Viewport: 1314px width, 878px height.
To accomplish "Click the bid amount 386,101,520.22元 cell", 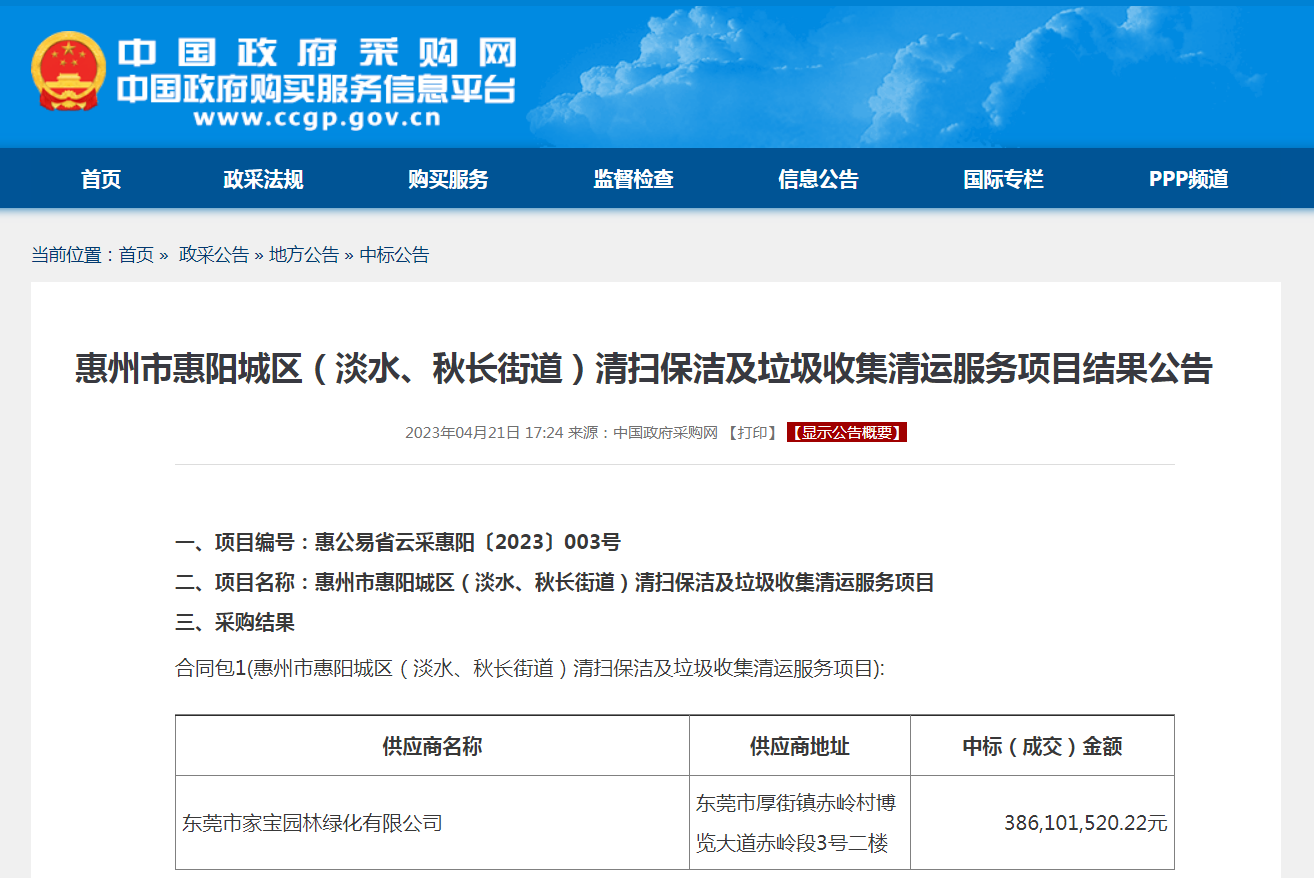I will pyautogui.click(x=1085, y=824).
